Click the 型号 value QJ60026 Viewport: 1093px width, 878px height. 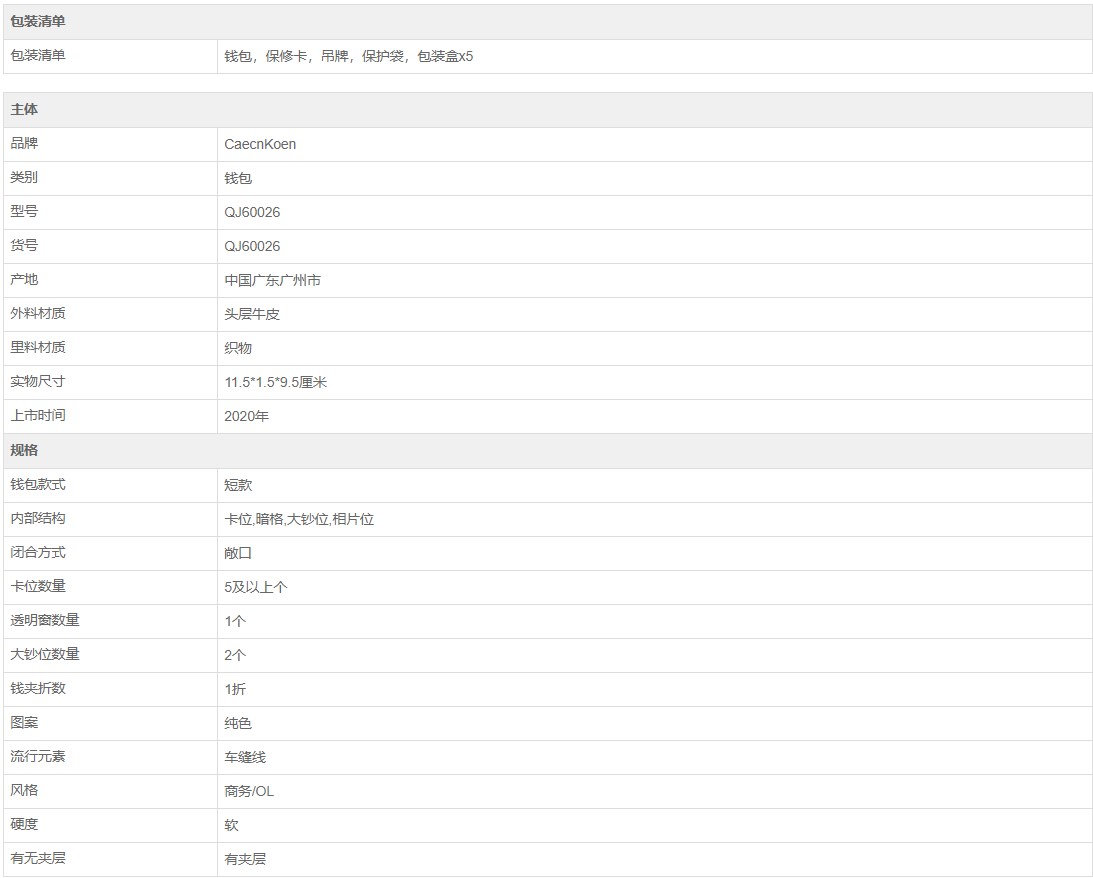tap(252, 213)
